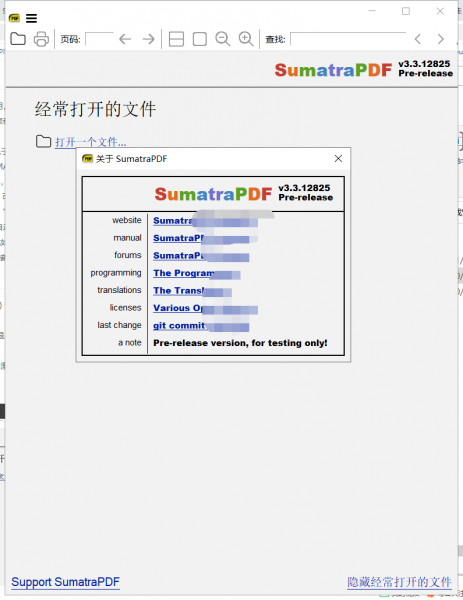Click the zoom out magnifier
The width and height of the screenshot is (463, 600).
tap(223, 39)
